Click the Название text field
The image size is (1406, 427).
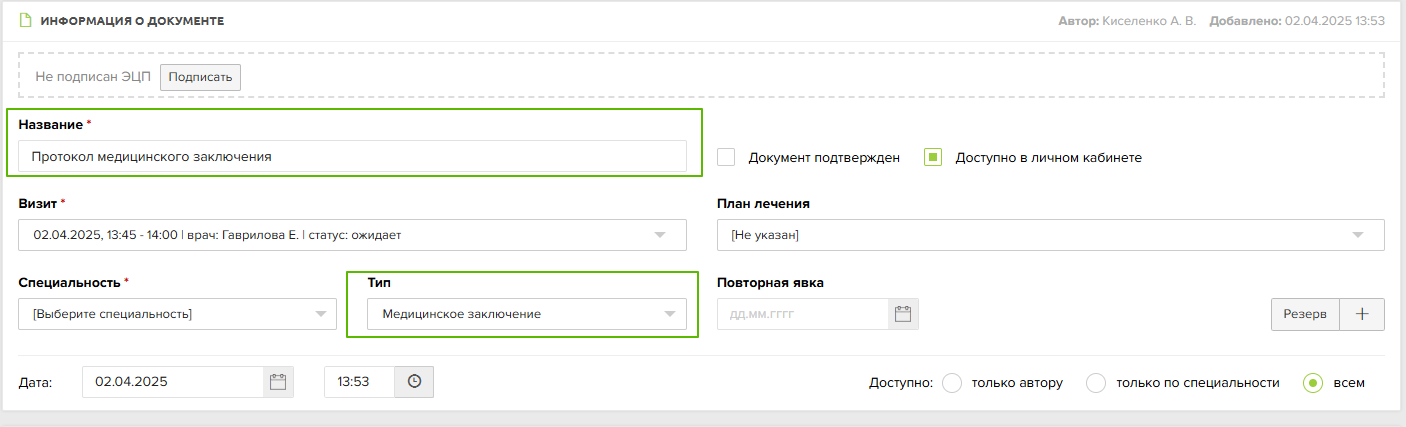(352, 156)
